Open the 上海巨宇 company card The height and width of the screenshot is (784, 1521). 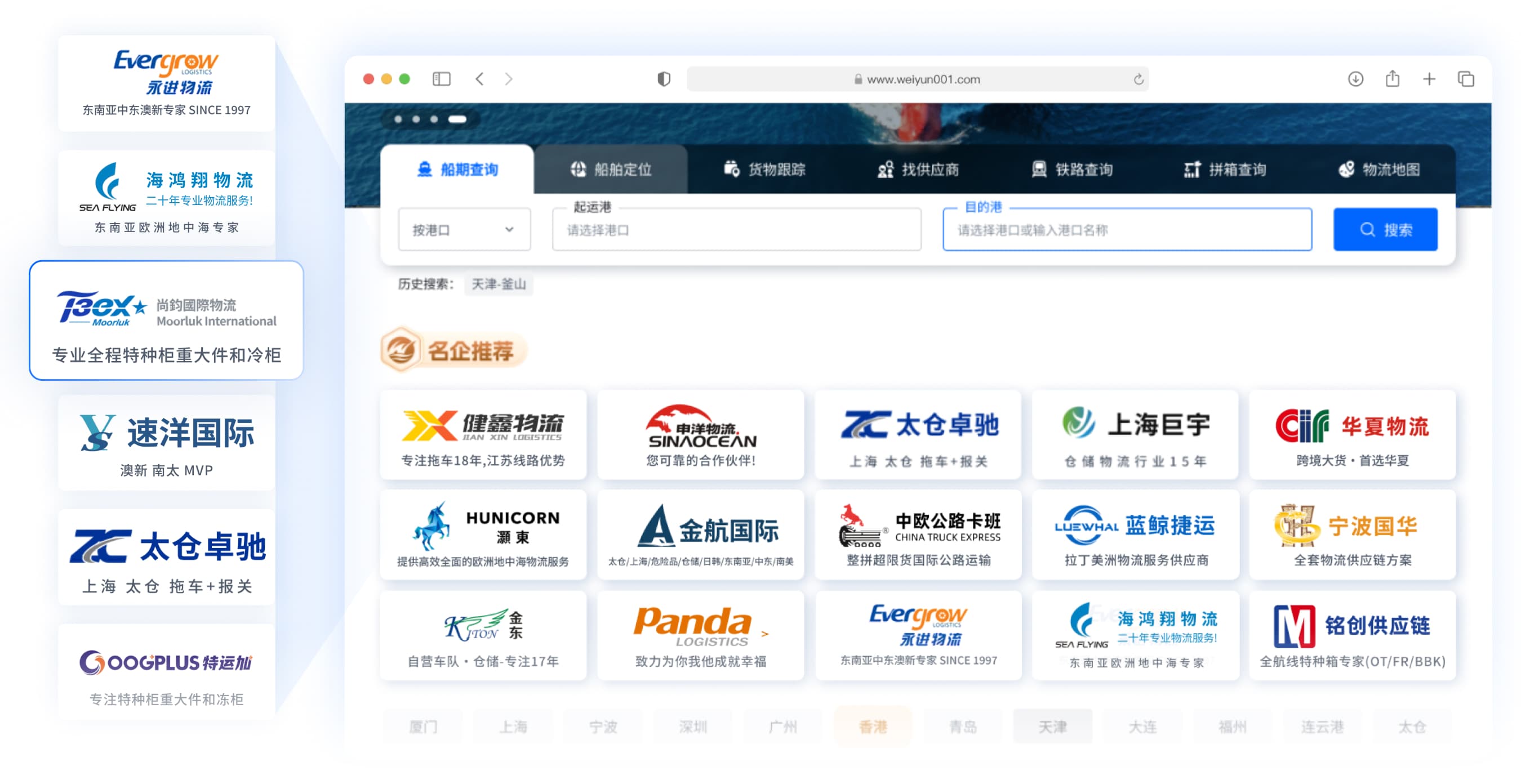click(x=1135, y=434)
